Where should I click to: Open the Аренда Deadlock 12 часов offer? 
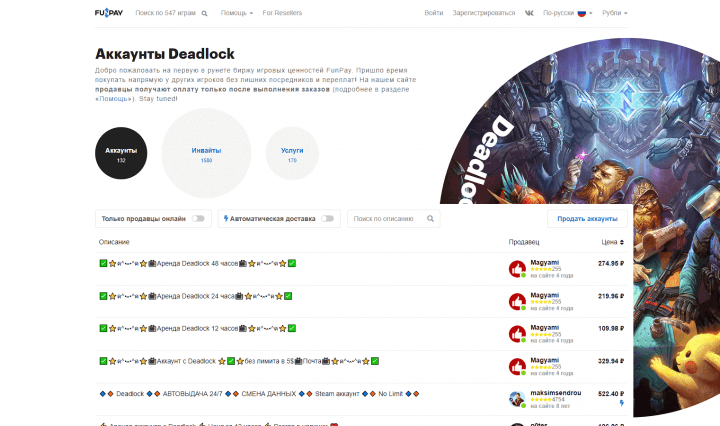coord(197,329)
